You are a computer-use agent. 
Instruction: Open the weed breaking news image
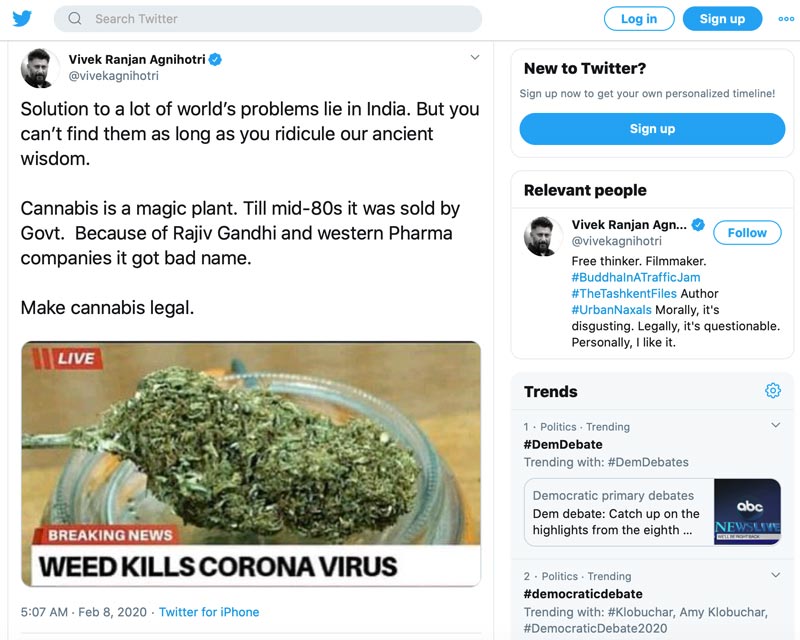(251, 463)
